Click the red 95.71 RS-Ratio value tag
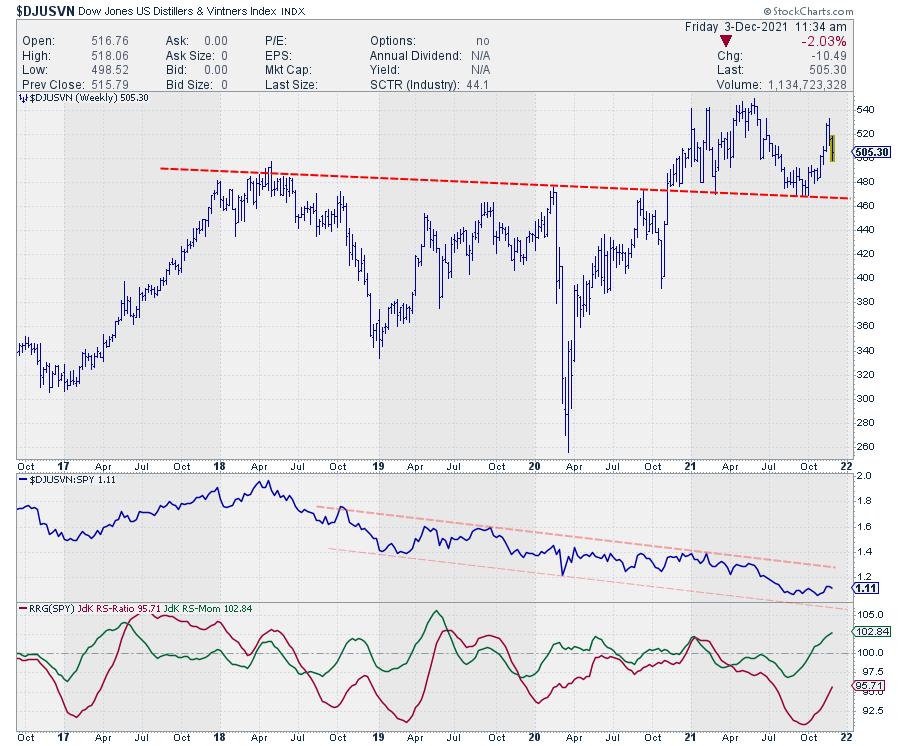Viewport: 900px width, 746px height. point(866,685)
